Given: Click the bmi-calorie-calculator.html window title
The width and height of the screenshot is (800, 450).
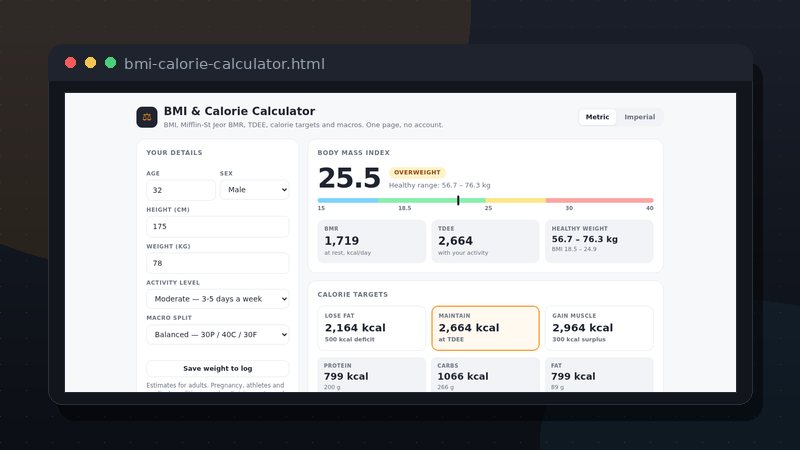Looking at the screenshot, I should point(224,64).
